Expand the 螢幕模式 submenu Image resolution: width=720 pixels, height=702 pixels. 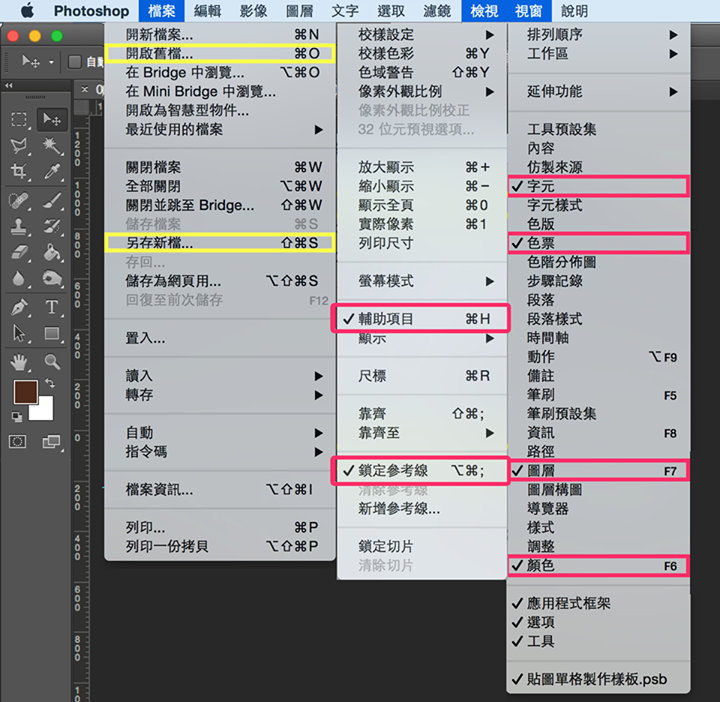pyautogui.click(x=422, y=281)
